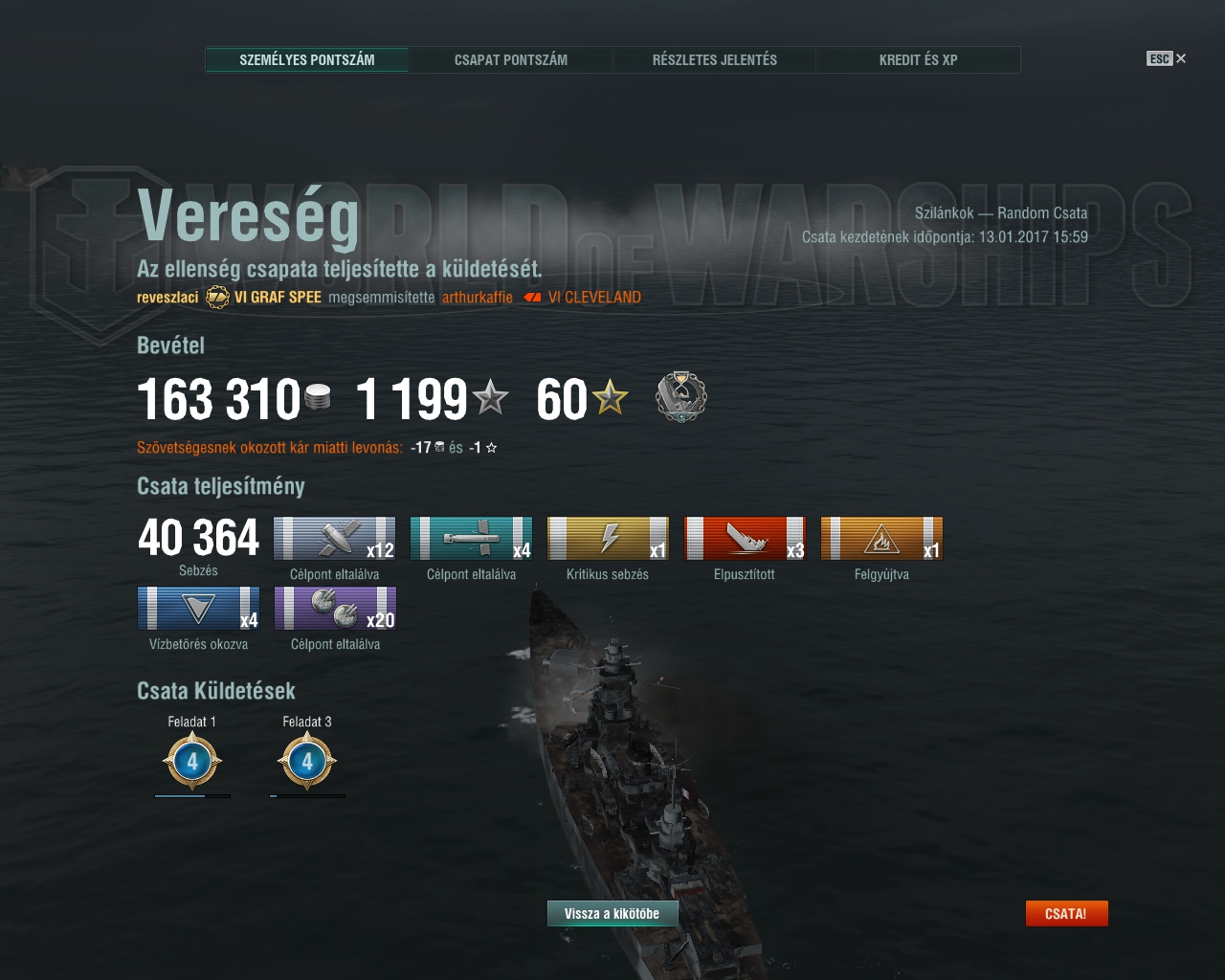Click the Feladat 1 progress bar
Image resolution: width=1225 pixels, height=980 pixels.
click(x=192, y=795)
